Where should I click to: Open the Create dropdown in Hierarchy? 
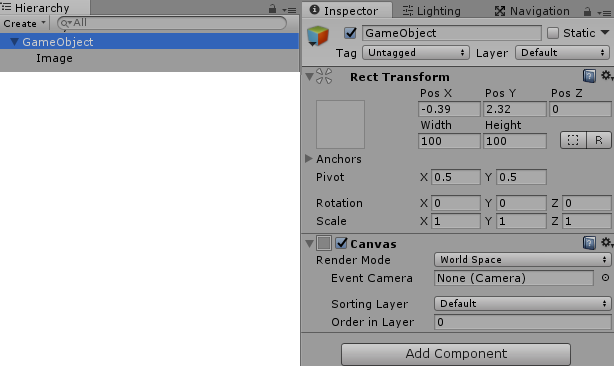click(x=24, y=23)
